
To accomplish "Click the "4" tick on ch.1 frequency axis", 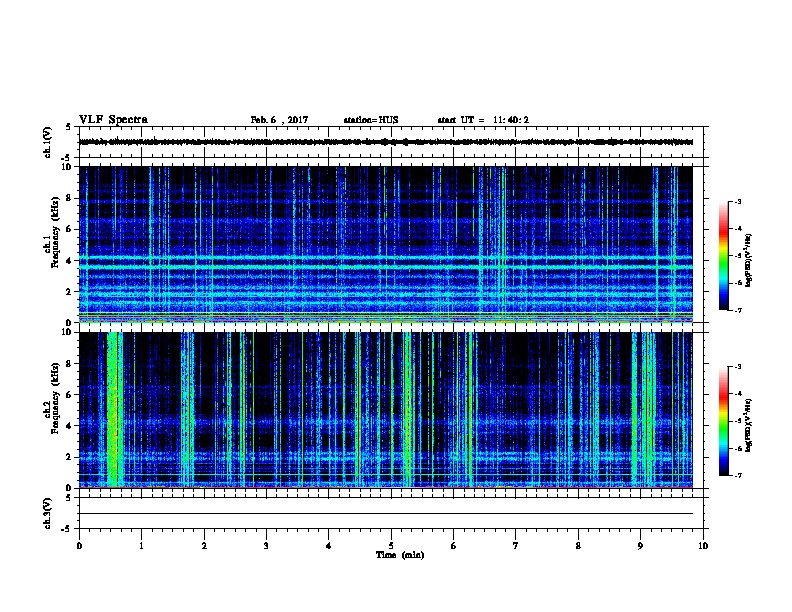I will [70, 261].
